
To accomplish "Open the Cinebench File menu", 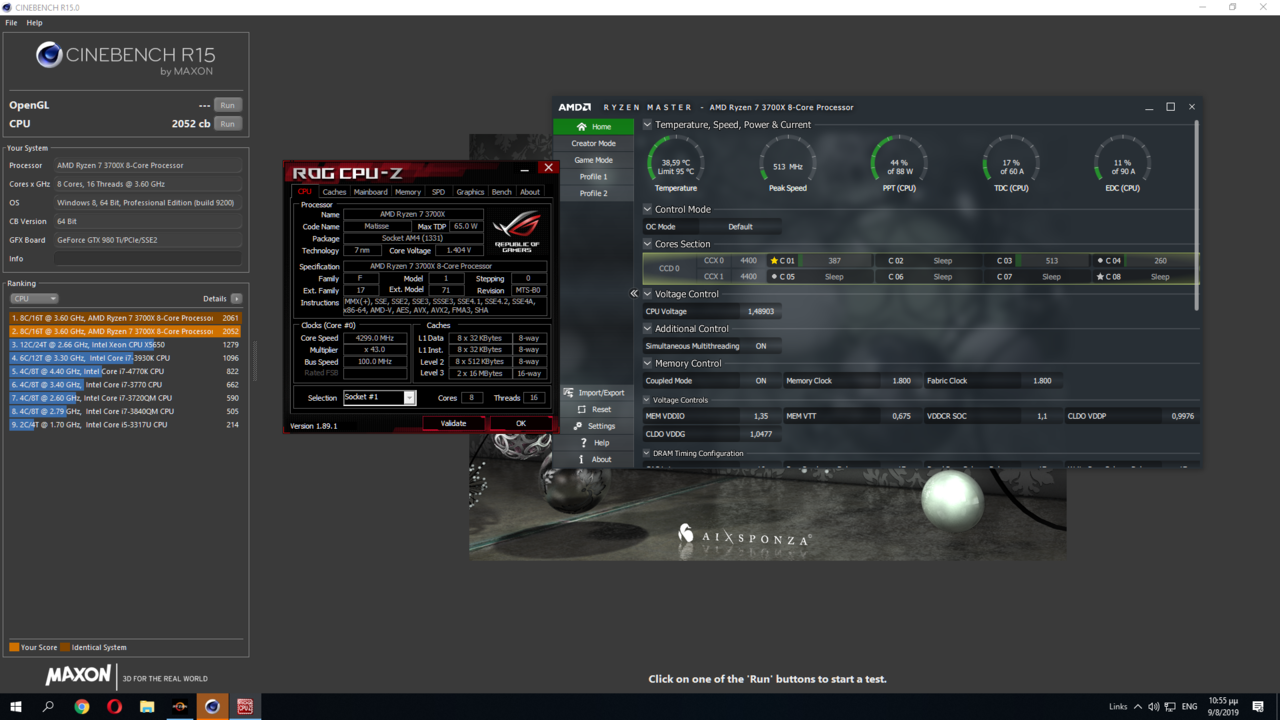I will (11, 23).
